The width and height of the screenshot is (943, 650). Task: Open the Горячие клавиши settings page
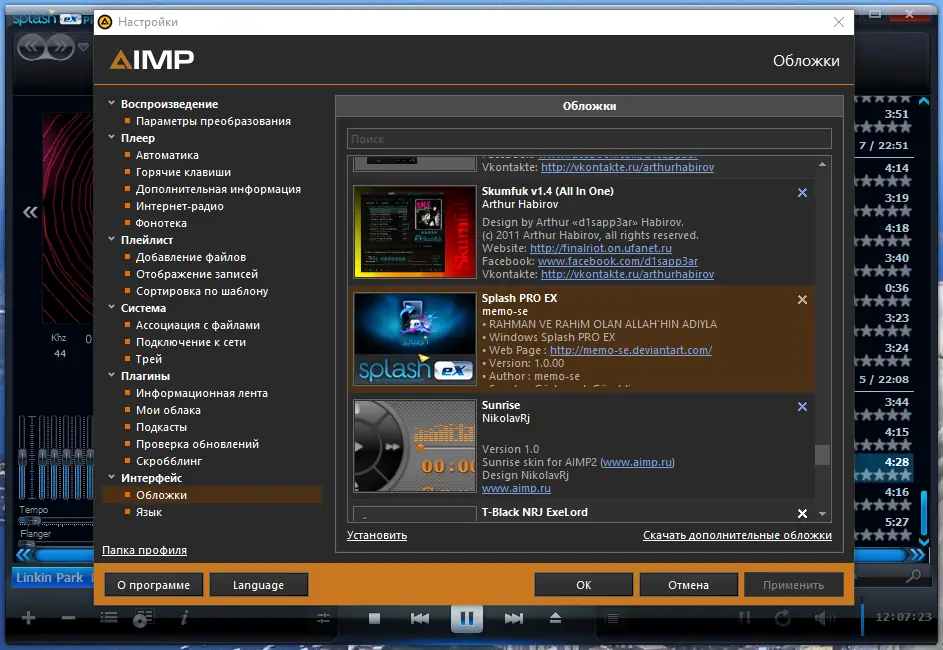[183, 172]
